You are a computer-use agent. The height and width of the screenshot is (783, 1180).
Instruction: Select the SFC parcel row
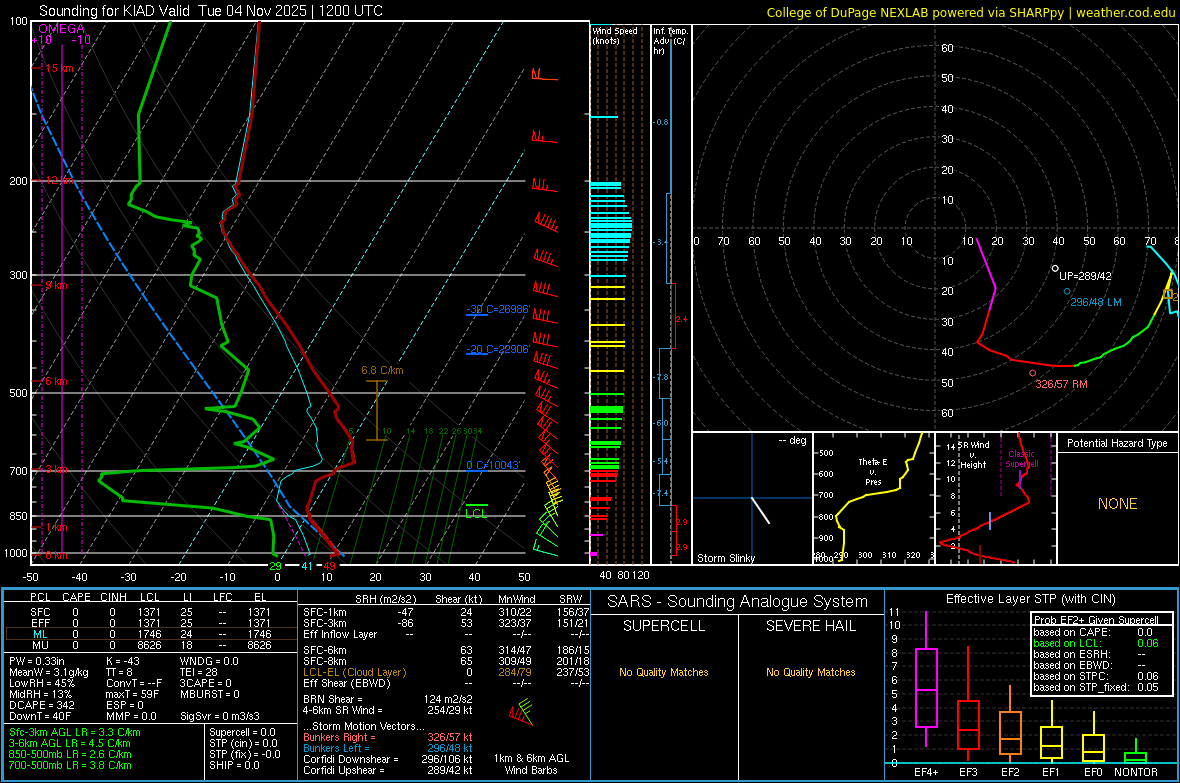149,612
